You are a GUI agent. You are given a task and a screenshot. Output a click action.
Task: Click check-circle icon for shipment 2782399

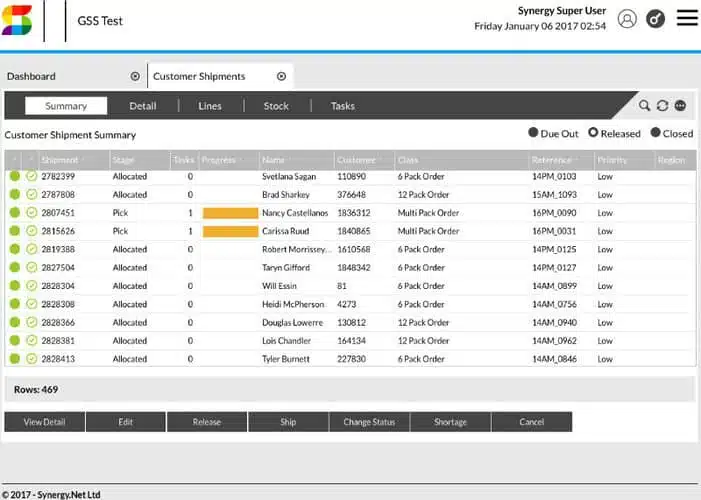(x=31, y=176)
